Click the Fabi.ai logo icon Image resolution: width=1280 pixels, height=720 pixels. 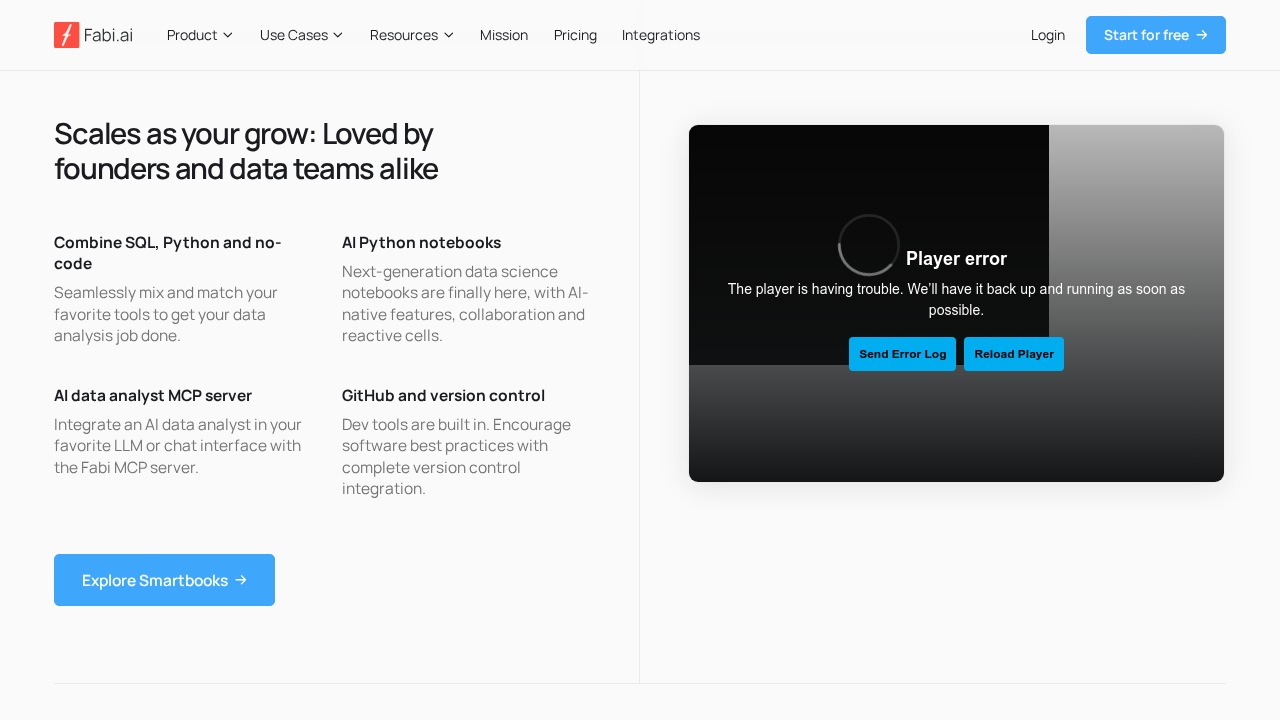point(66,35)
